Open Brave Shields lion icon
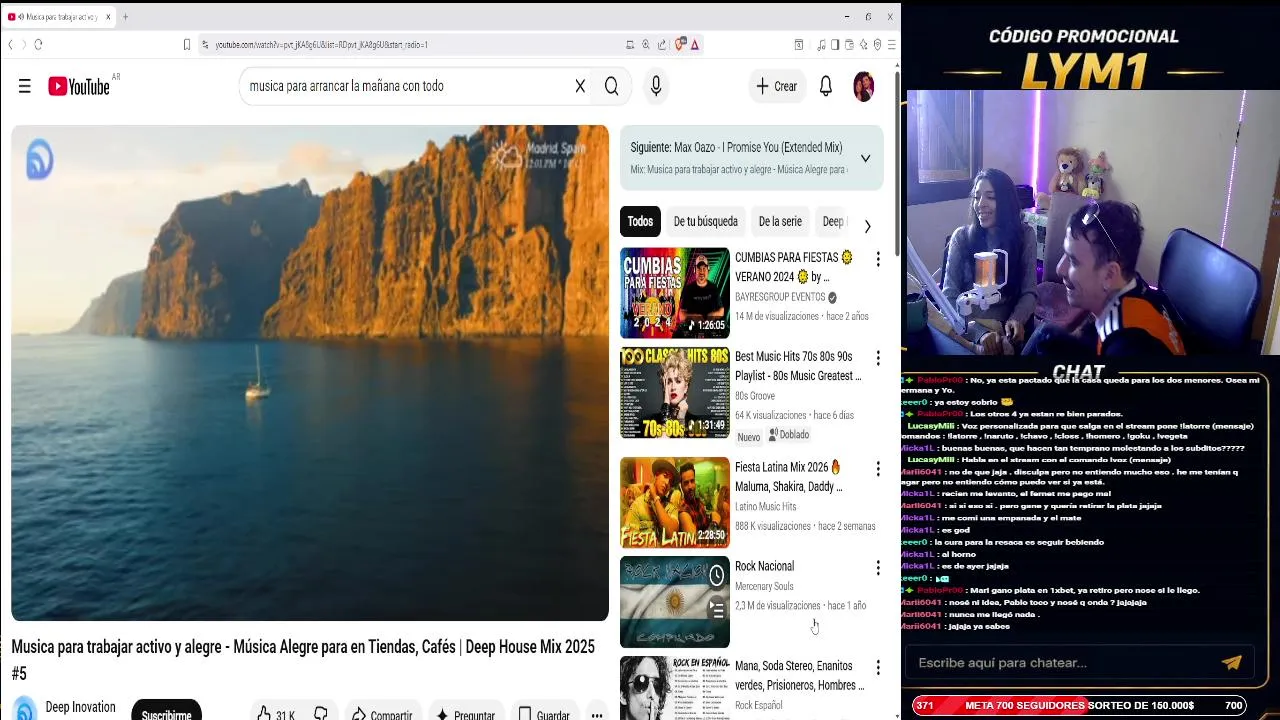 coord(680,44)
